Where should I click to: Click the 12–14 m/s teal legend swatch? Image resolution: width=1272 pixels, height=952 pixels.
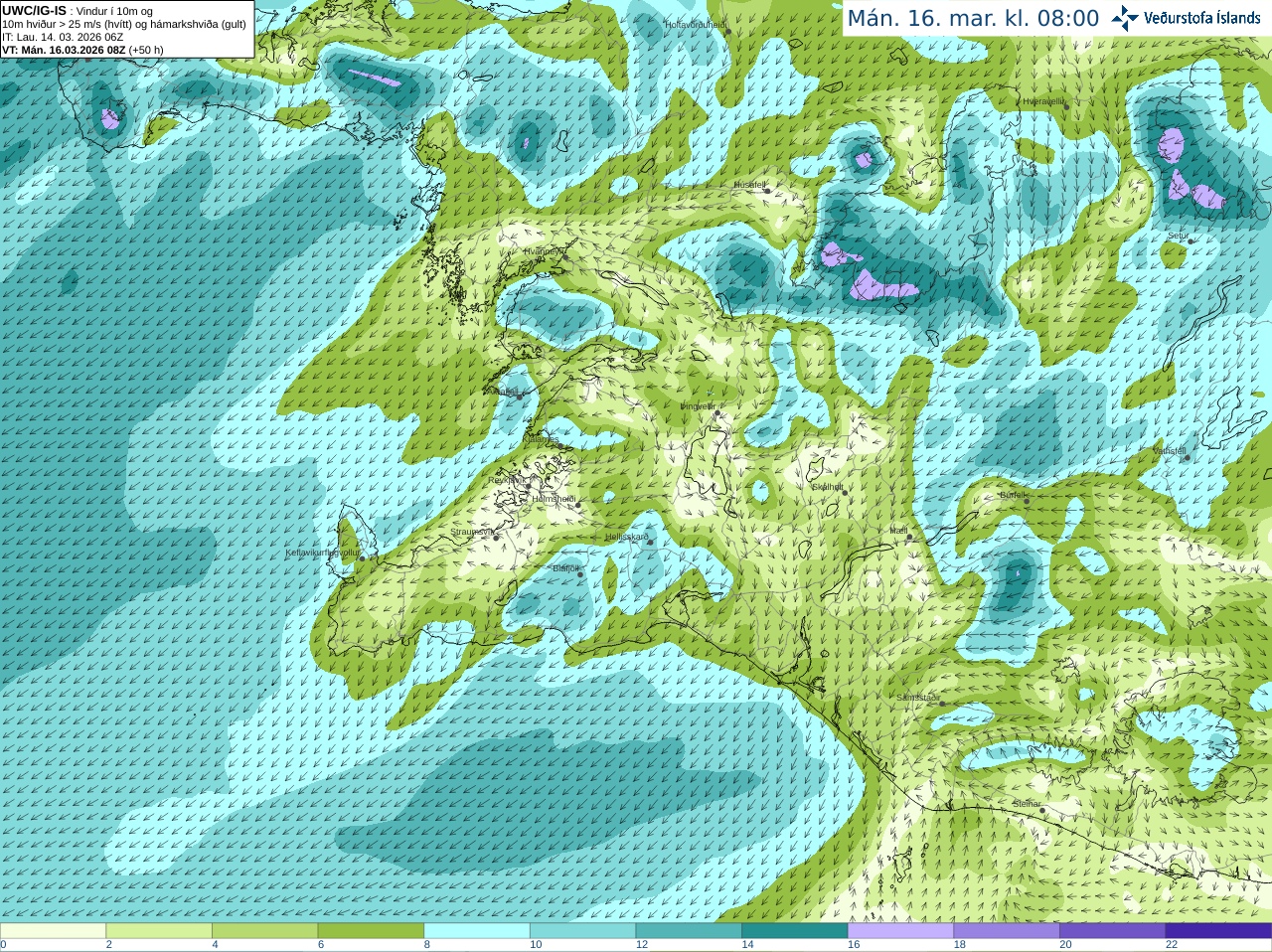click(689, 931)
